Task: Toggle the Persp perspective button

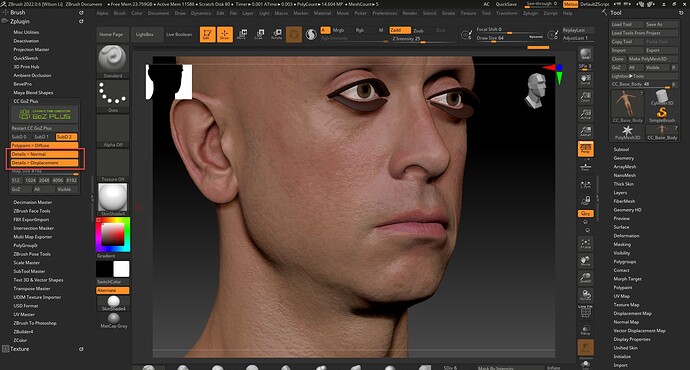Action: click(x=585, y=149)
